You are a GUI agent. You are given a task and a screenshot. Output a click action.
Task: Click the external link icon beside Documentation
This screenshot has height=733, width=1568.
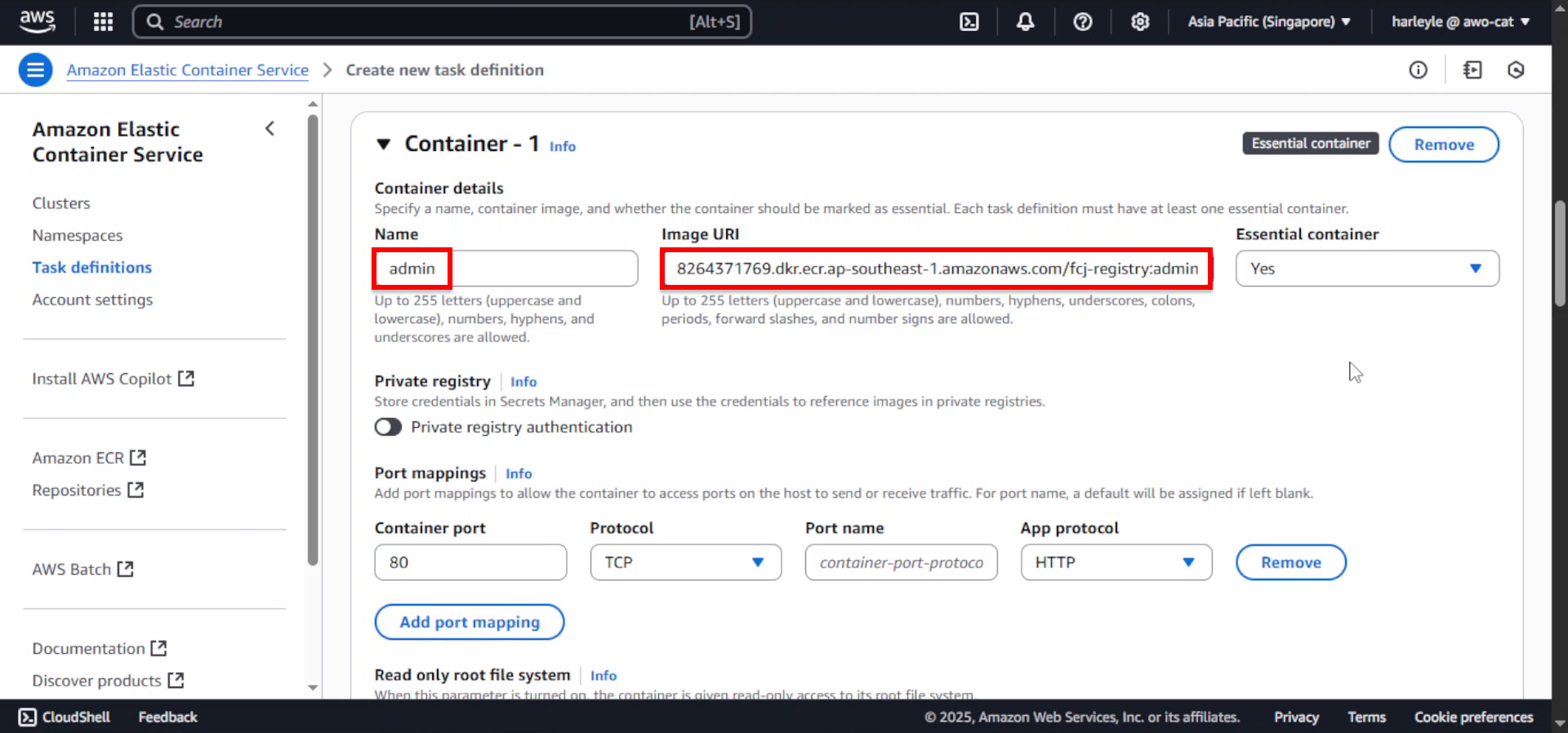158,648
